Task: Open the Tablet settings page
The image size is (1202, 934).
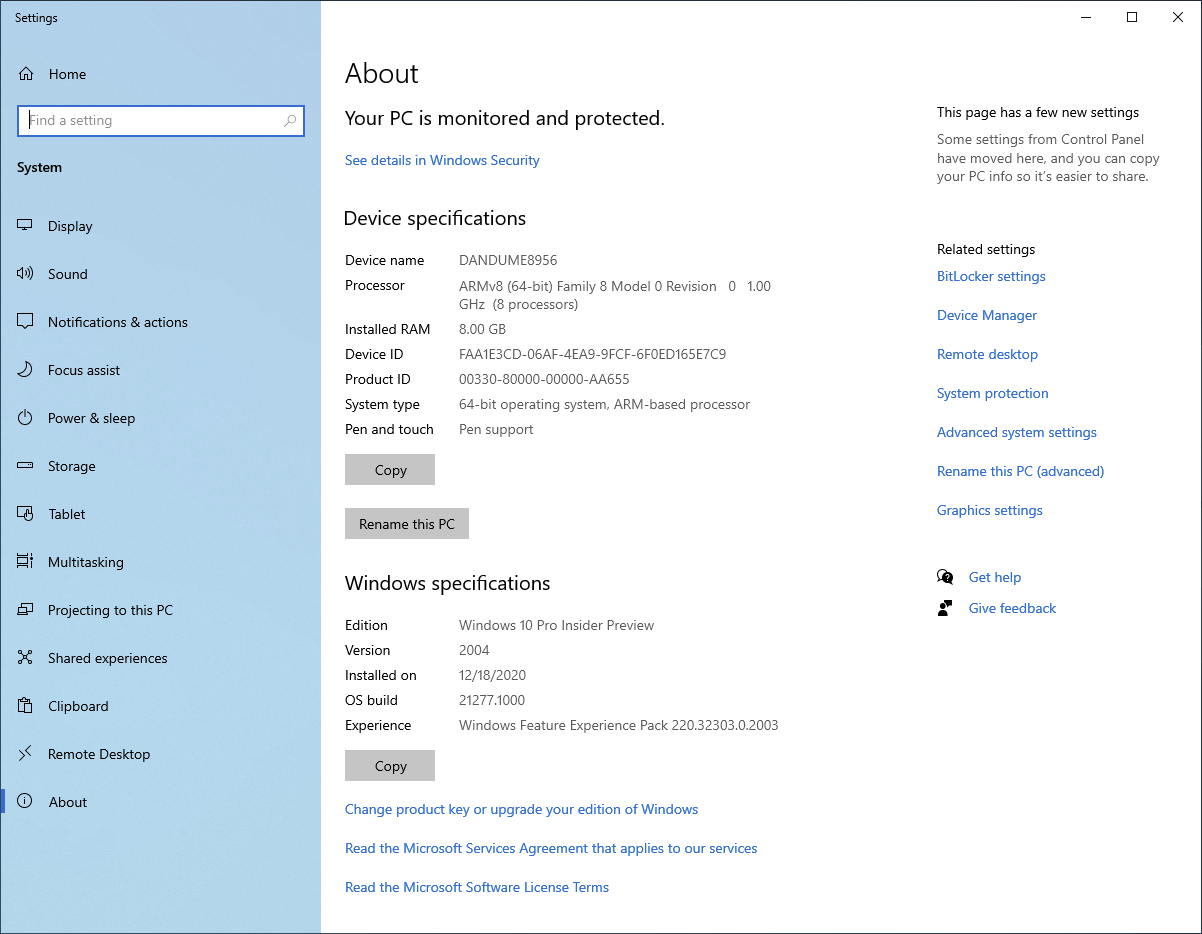Action: point(24,513)
